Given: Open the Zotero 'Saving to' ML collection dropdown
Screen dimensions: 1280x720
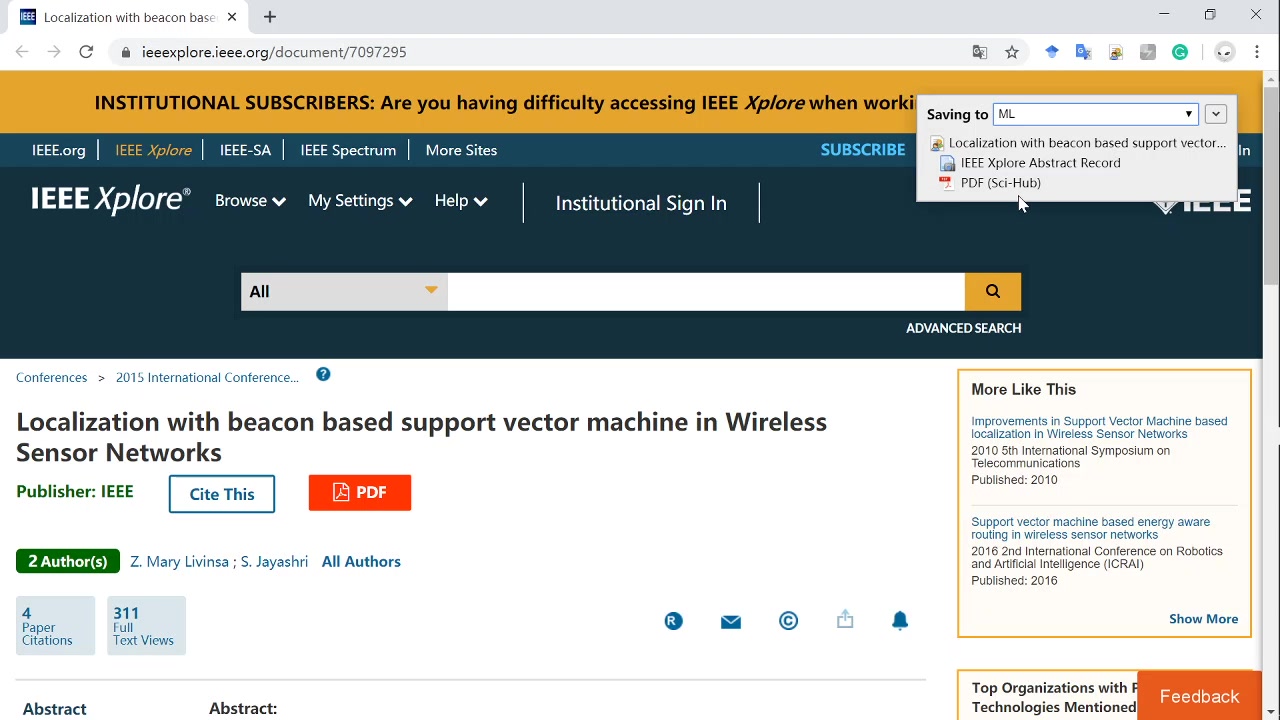Looking at the screenshot, I should 1095,114.
